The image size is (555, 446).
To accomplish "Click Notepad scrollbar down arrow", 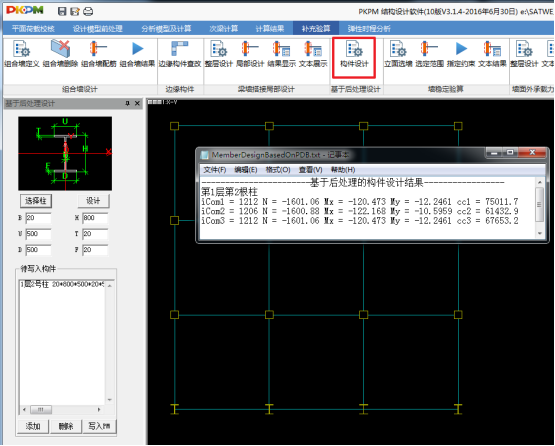I will [x=539, y=233].
